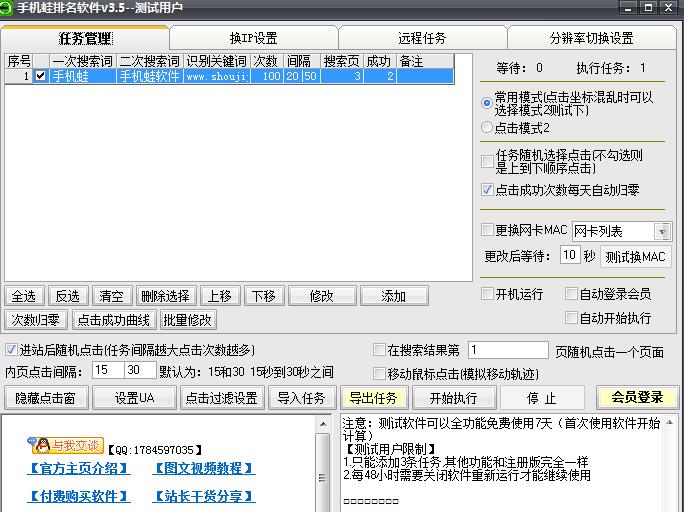Click the 更改后等待 seconds input field

tap(569, 255)
